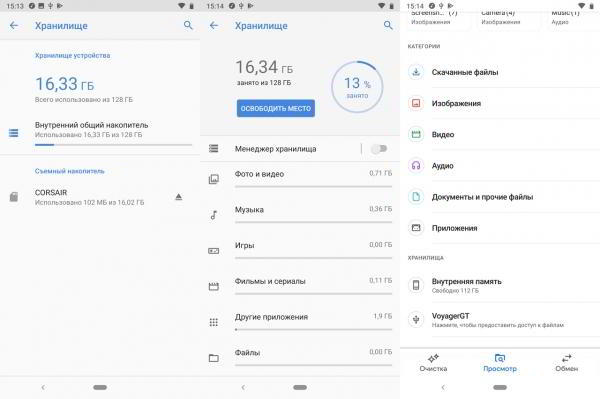Tap home pill on the first screen
The height and width of the screenshot is (399, 600).
pyautogui.click(x=100, y=387)
